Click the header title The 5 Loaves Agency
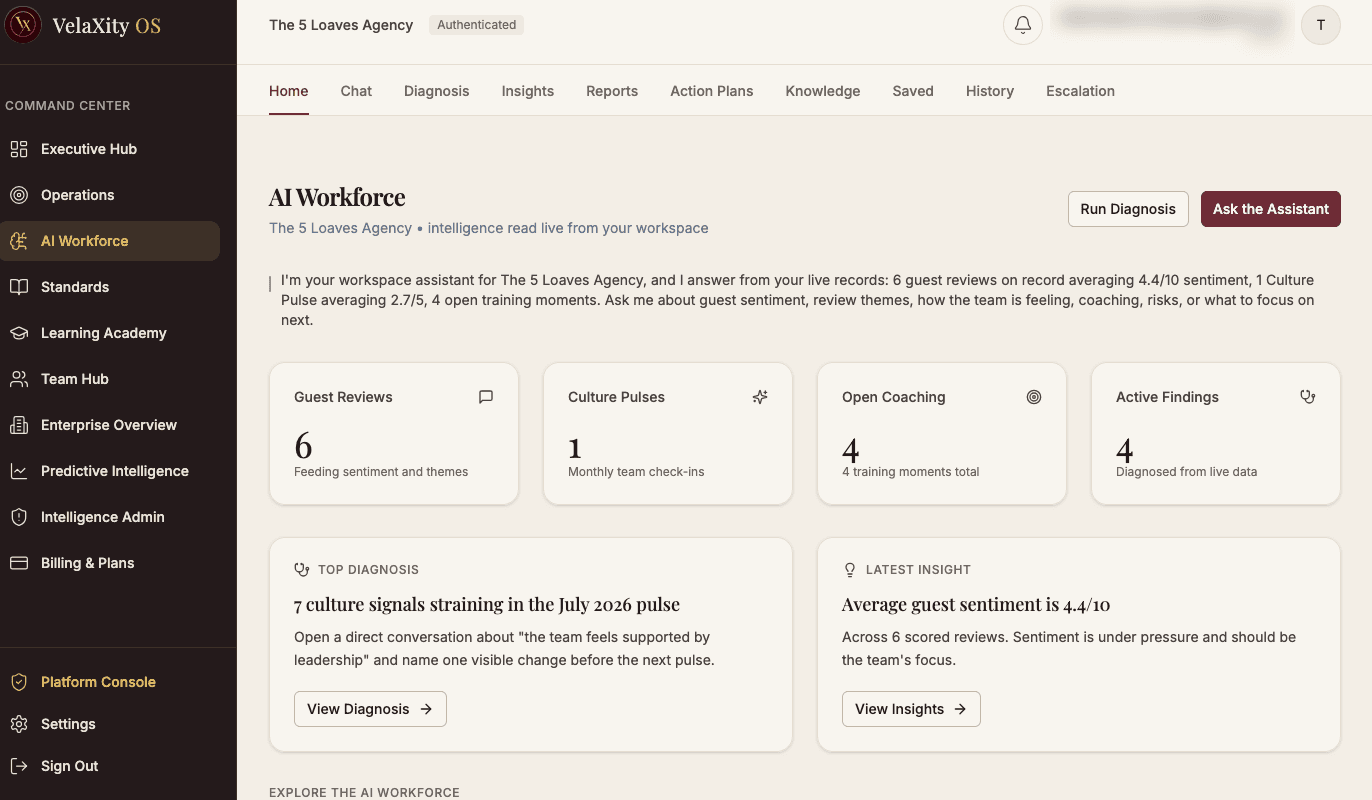 [x=341, y=25]
